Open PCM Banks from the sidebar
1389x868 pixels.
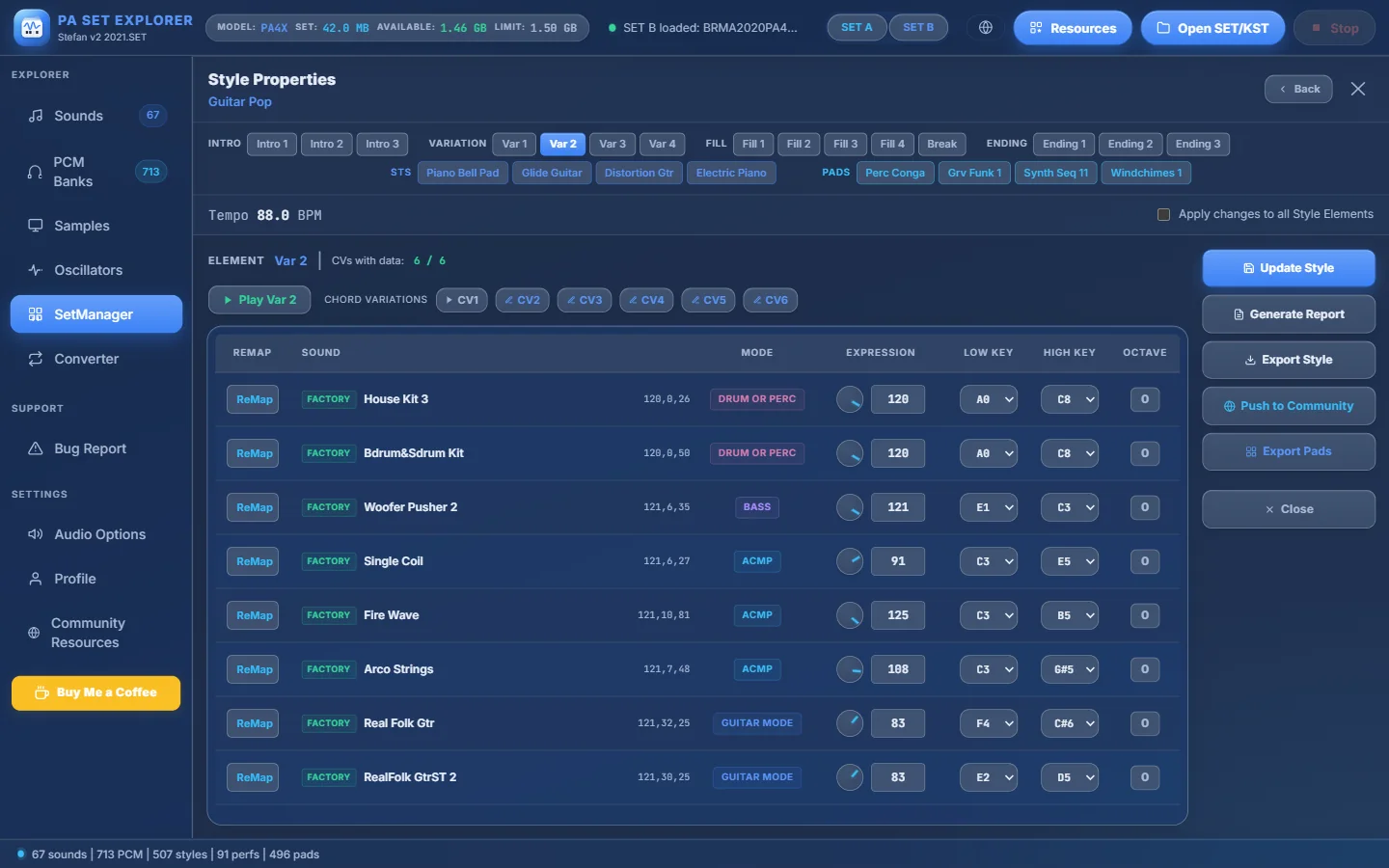point(96,172)
